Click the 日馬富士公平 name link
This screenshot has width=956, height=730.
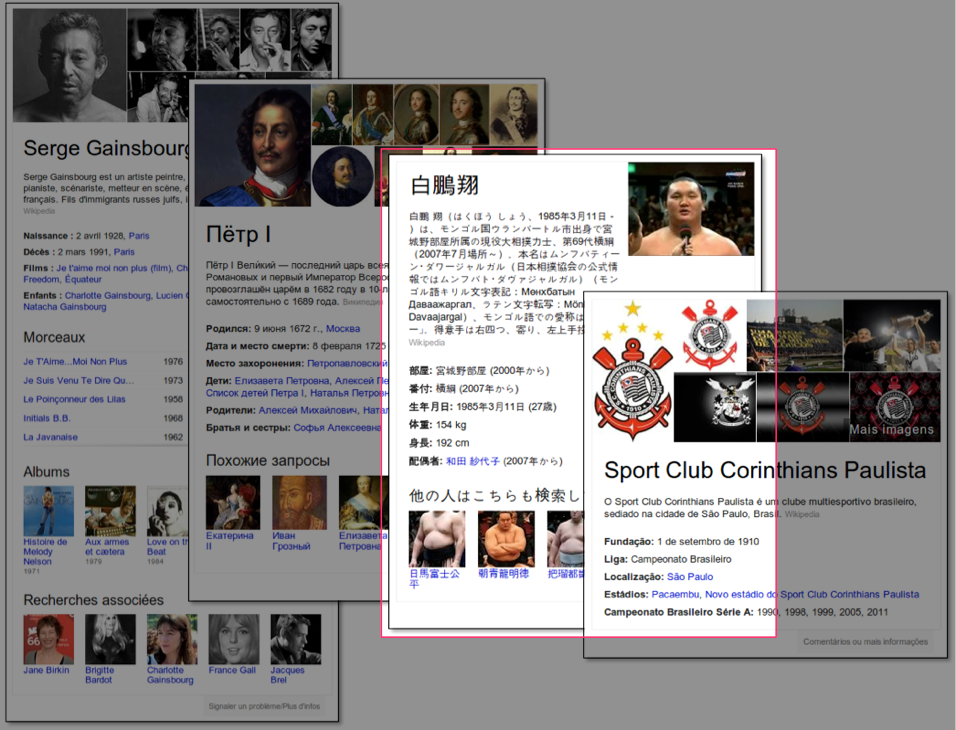point(434,578)
